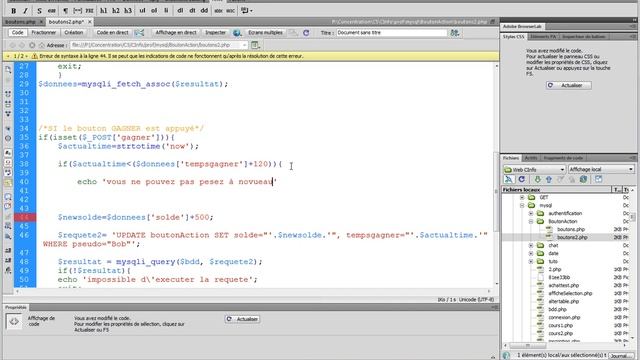Collapse the mysql folder

(522, 205)
